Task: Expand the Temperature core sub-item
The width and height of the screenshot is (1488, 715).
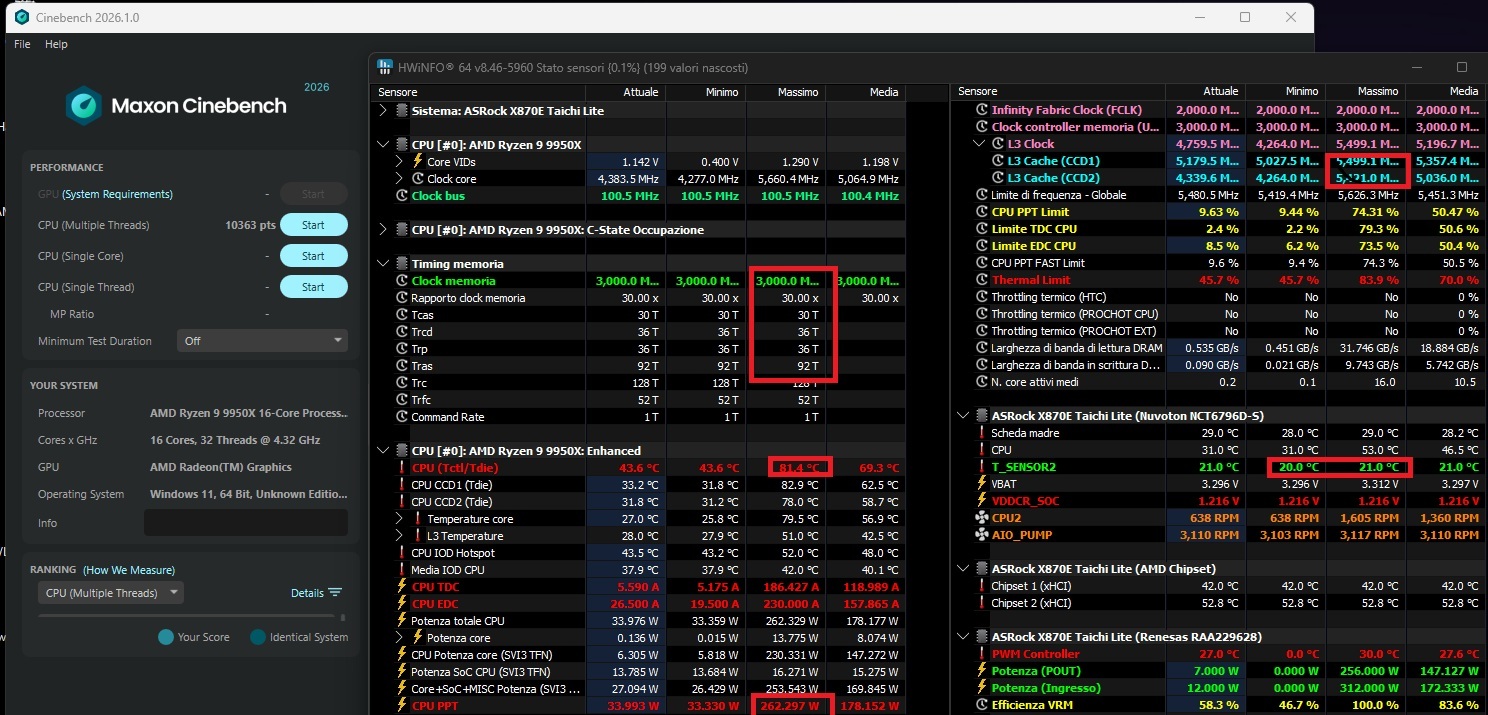Action: 399,519
